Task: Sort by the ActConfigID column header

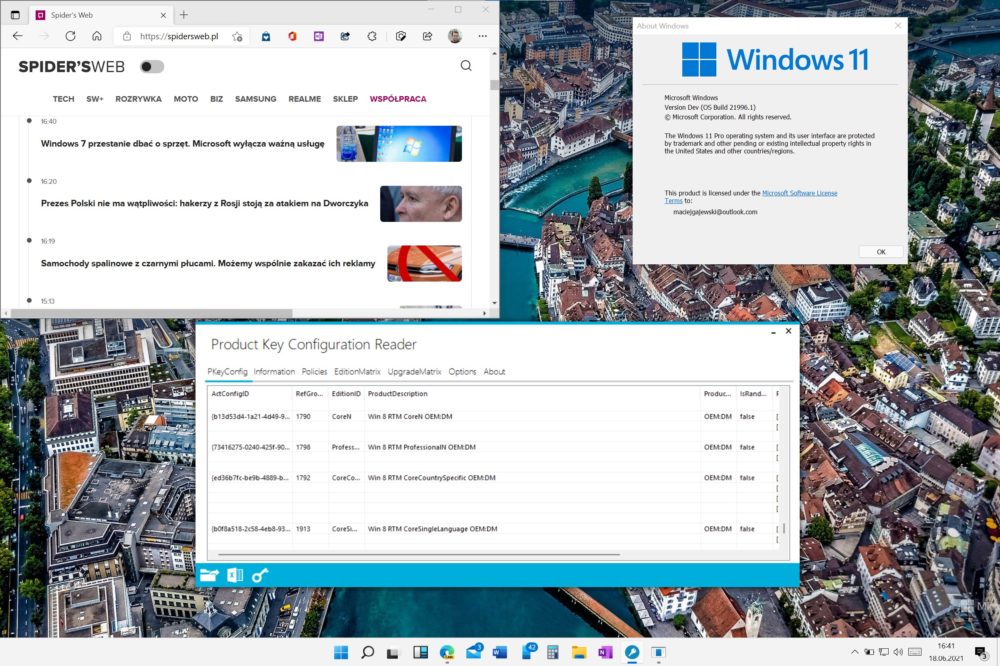Action: coord(250,394)
